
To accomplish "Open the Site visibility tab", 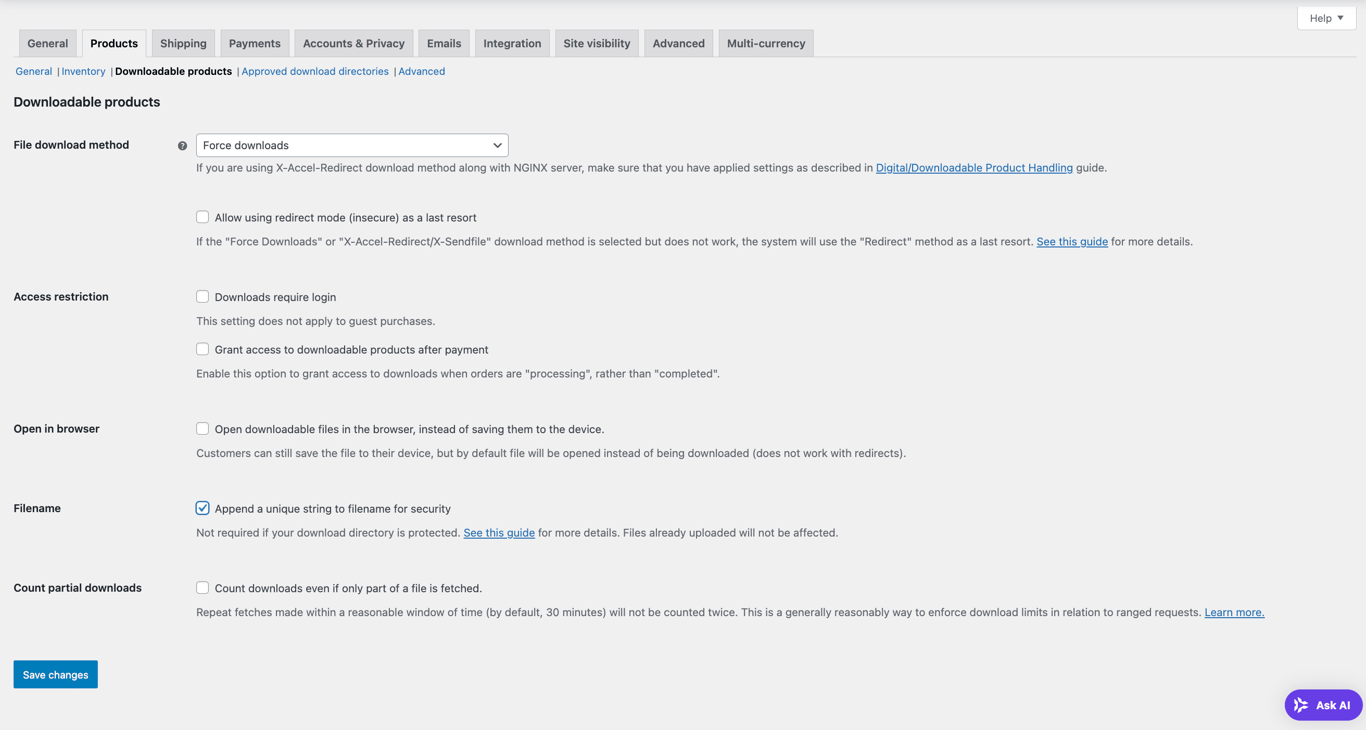I will click(x=596, y=42).
